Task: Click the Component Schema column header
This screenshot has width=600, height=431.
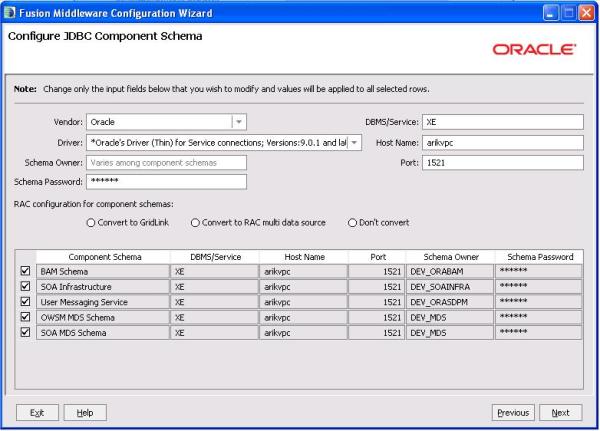Action: 105,257
